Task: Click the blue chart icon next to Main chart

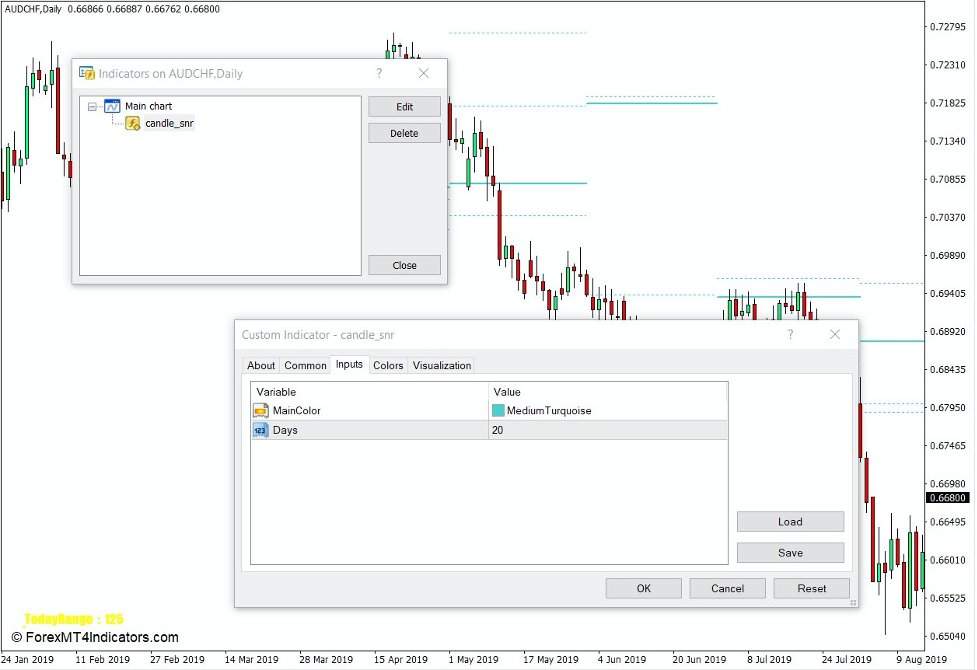Action: (110, 106)
